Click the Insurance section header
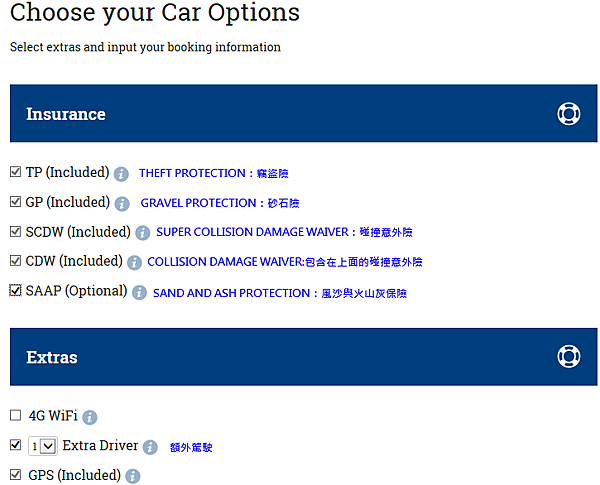The height and width of the screenshot is (485, 600). click(x=303, y=113)
